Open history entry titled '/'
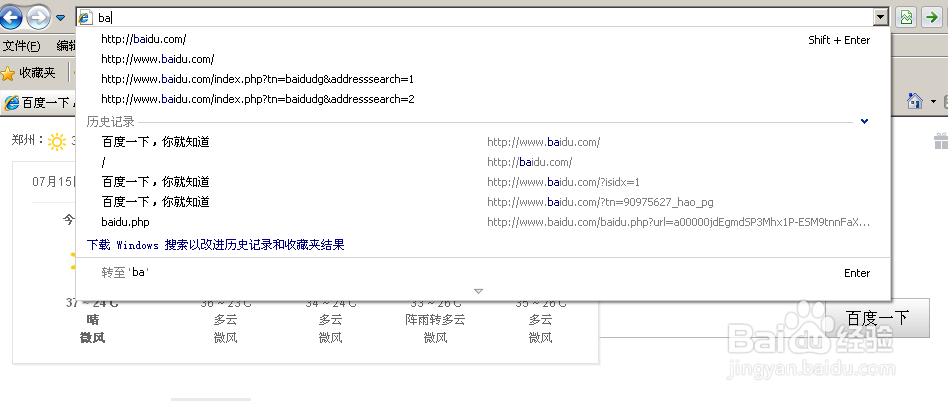 click(482, 162)
